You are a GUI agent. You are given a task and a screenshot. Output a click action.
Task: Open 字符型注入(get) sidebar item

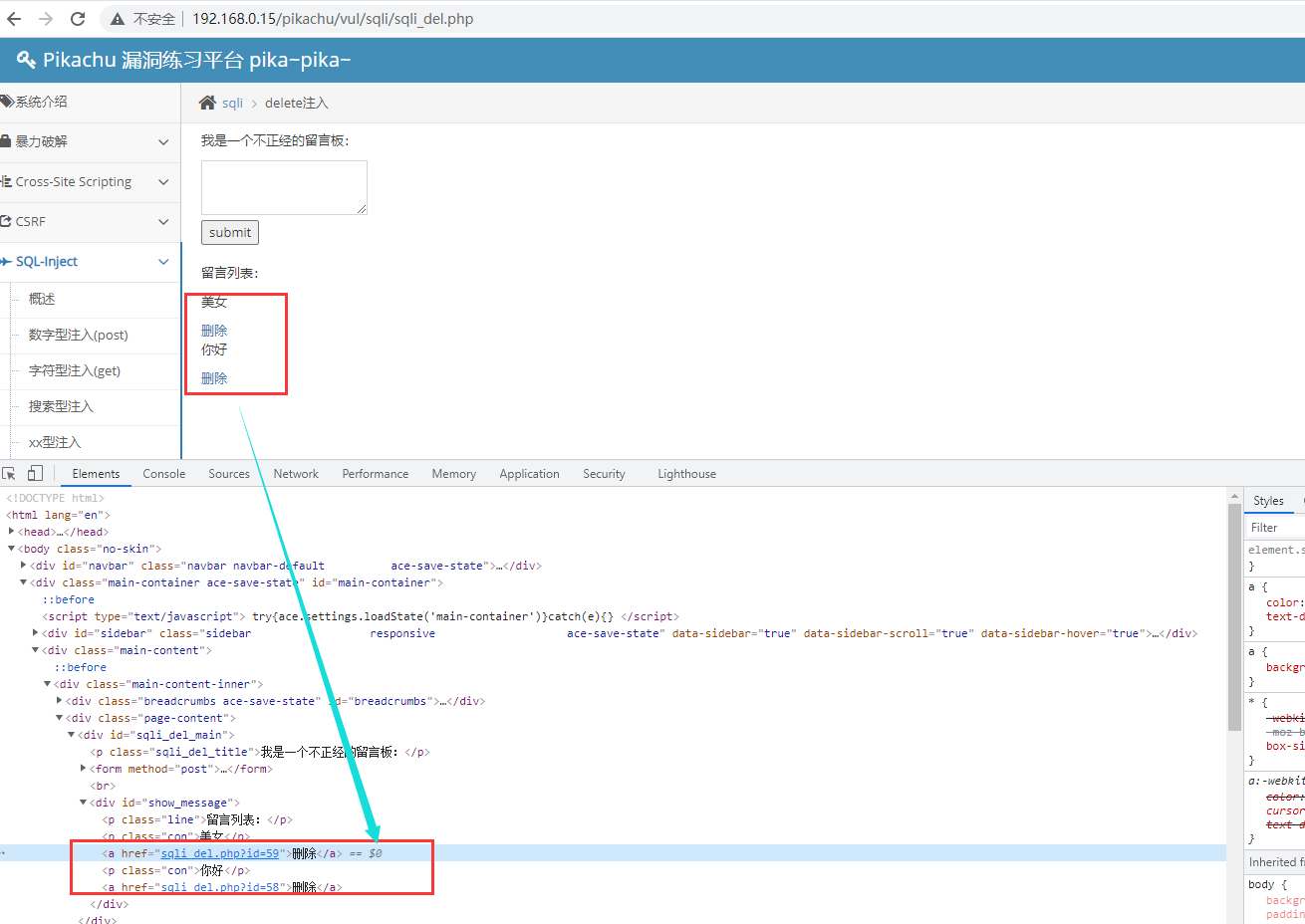point(75,370)
